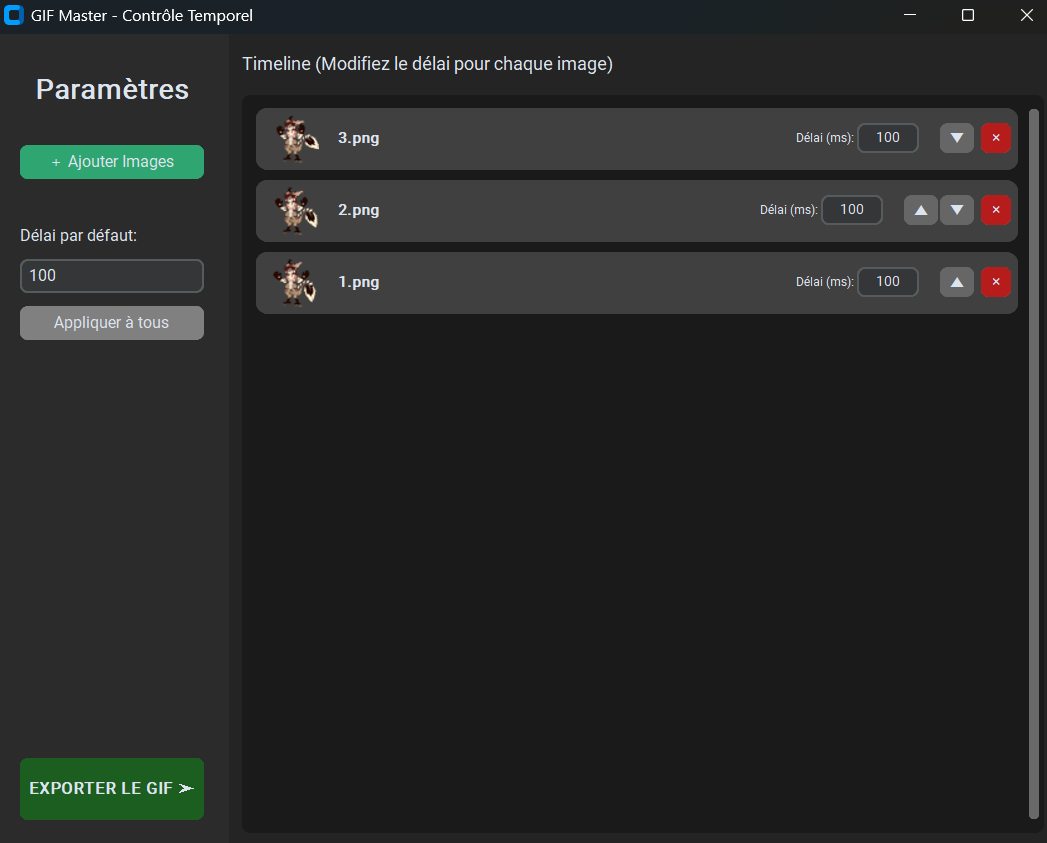The height and width of the screenshot is (843, 1047).
Task: Click EXPORTER LE GIF button
Action: [x=112, y=789]
